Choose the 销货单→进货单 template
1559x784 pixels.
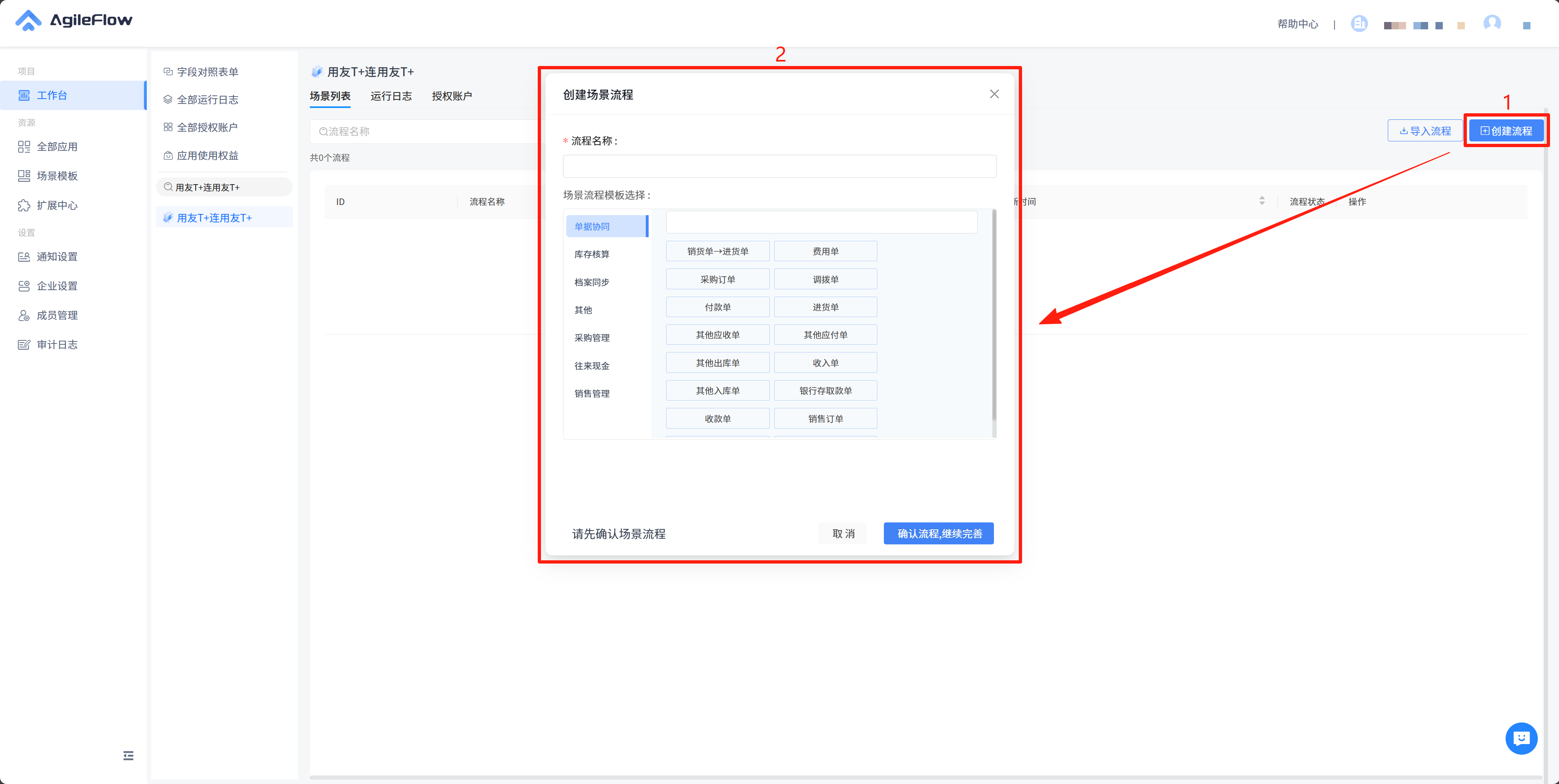[x=717, y=251]
